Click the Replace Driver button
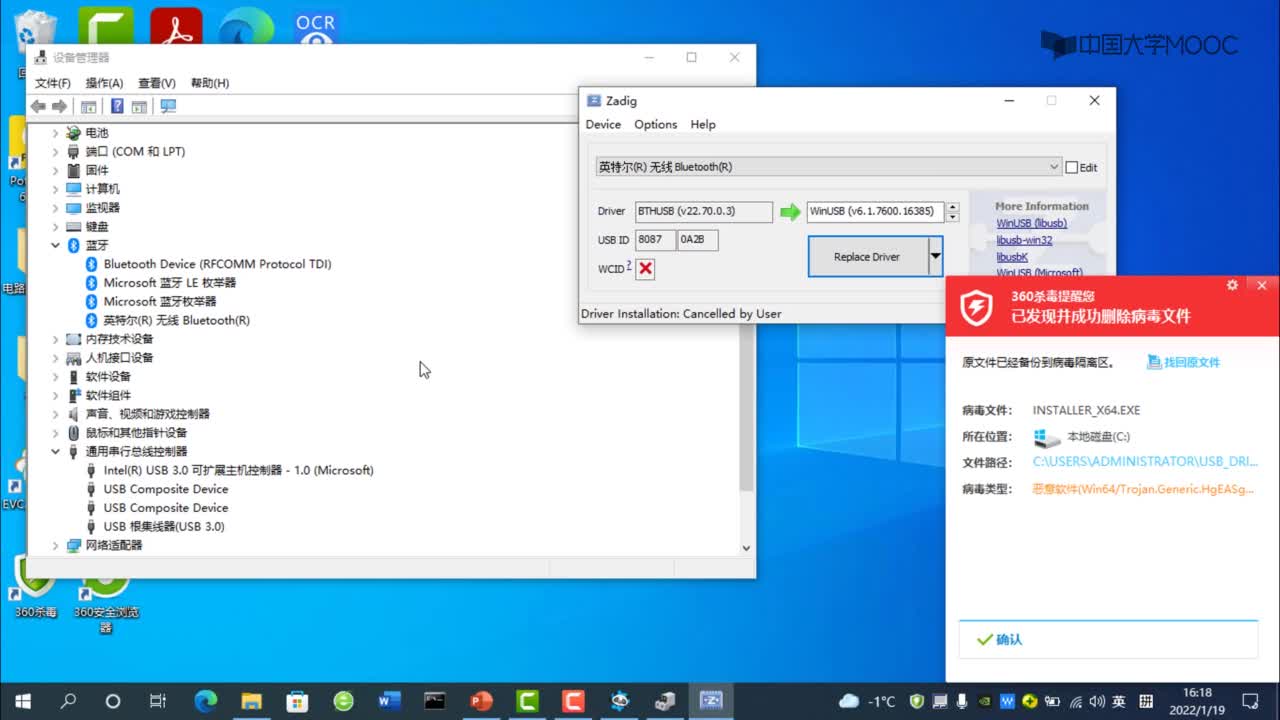1280x720 pixels. 868,257
